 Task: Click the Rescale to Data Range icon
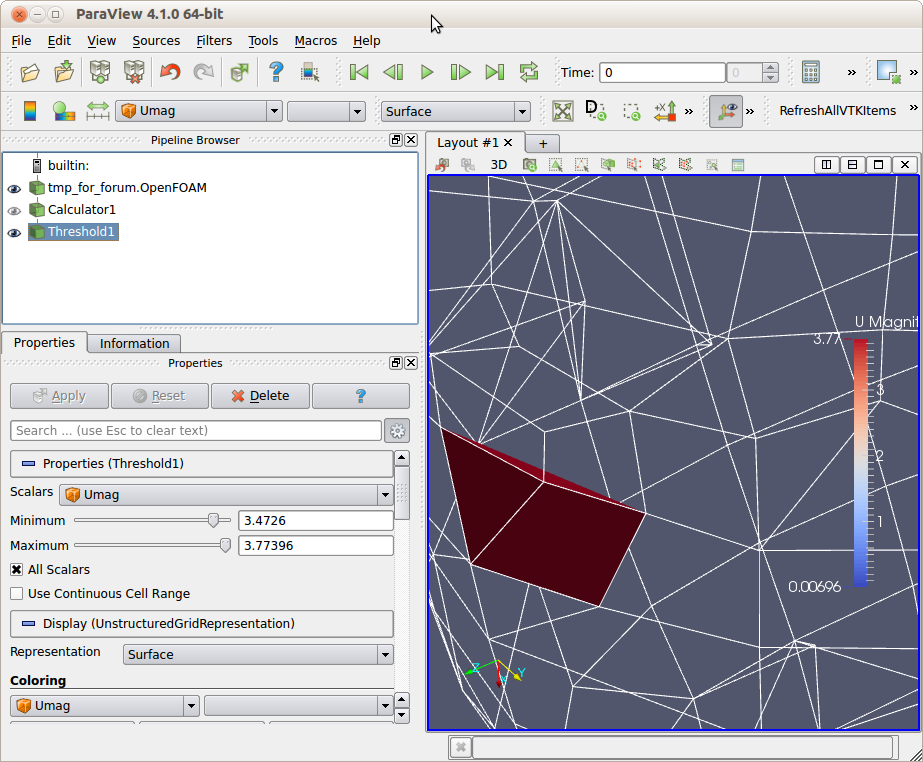click(x=97, y=111)
